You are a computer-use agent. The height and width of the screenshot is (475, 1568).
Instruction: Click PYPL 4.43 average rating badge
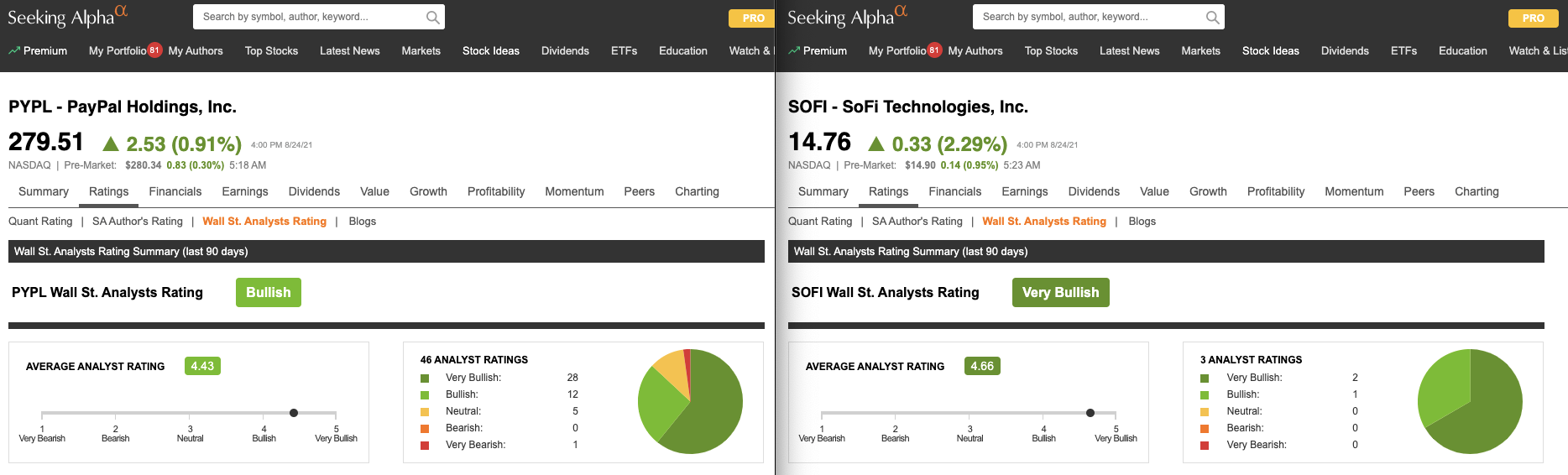click(202, 366)
